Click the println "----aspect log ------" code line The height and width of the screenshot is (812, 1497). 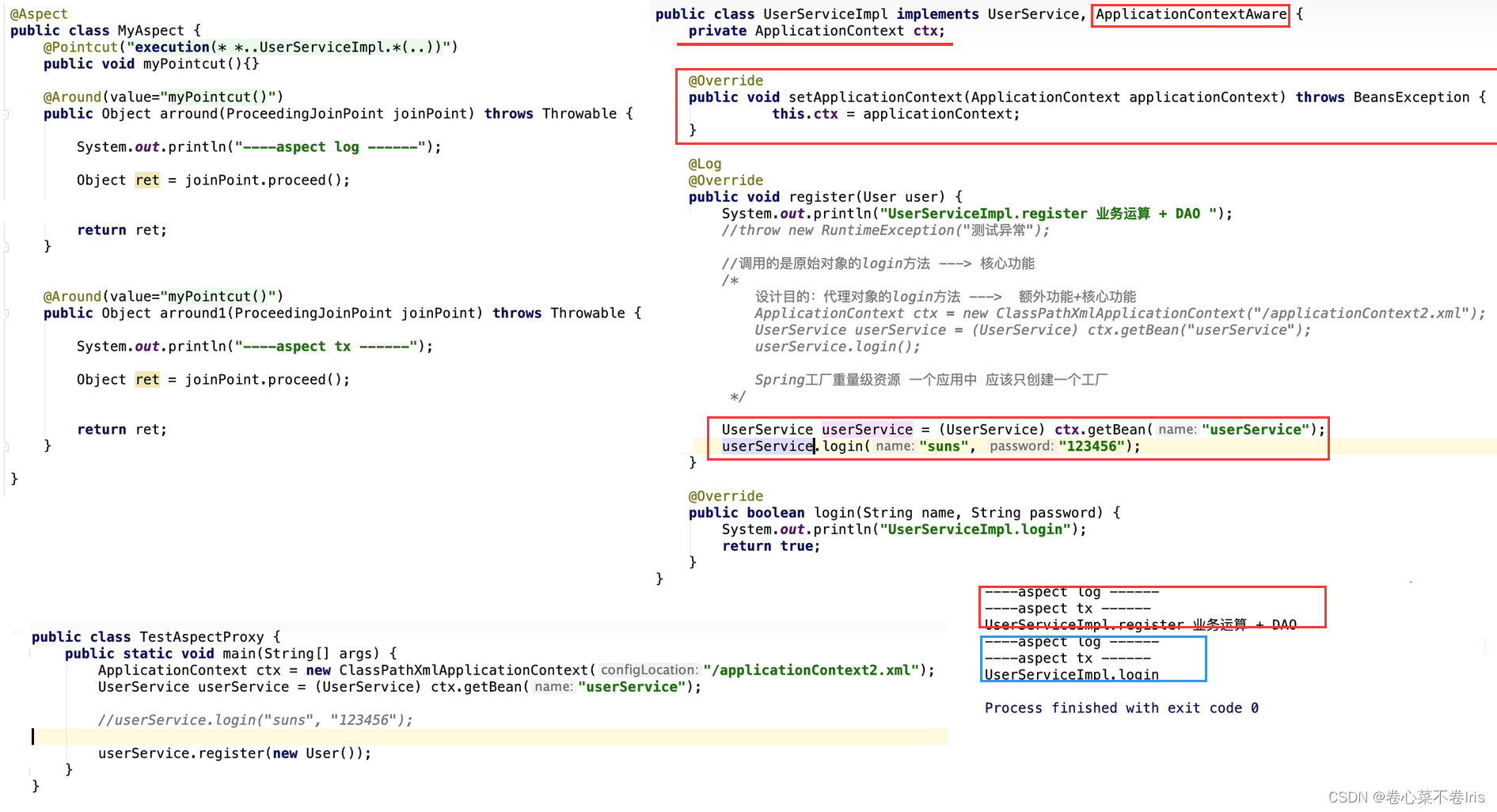click(x=259, y=147)
